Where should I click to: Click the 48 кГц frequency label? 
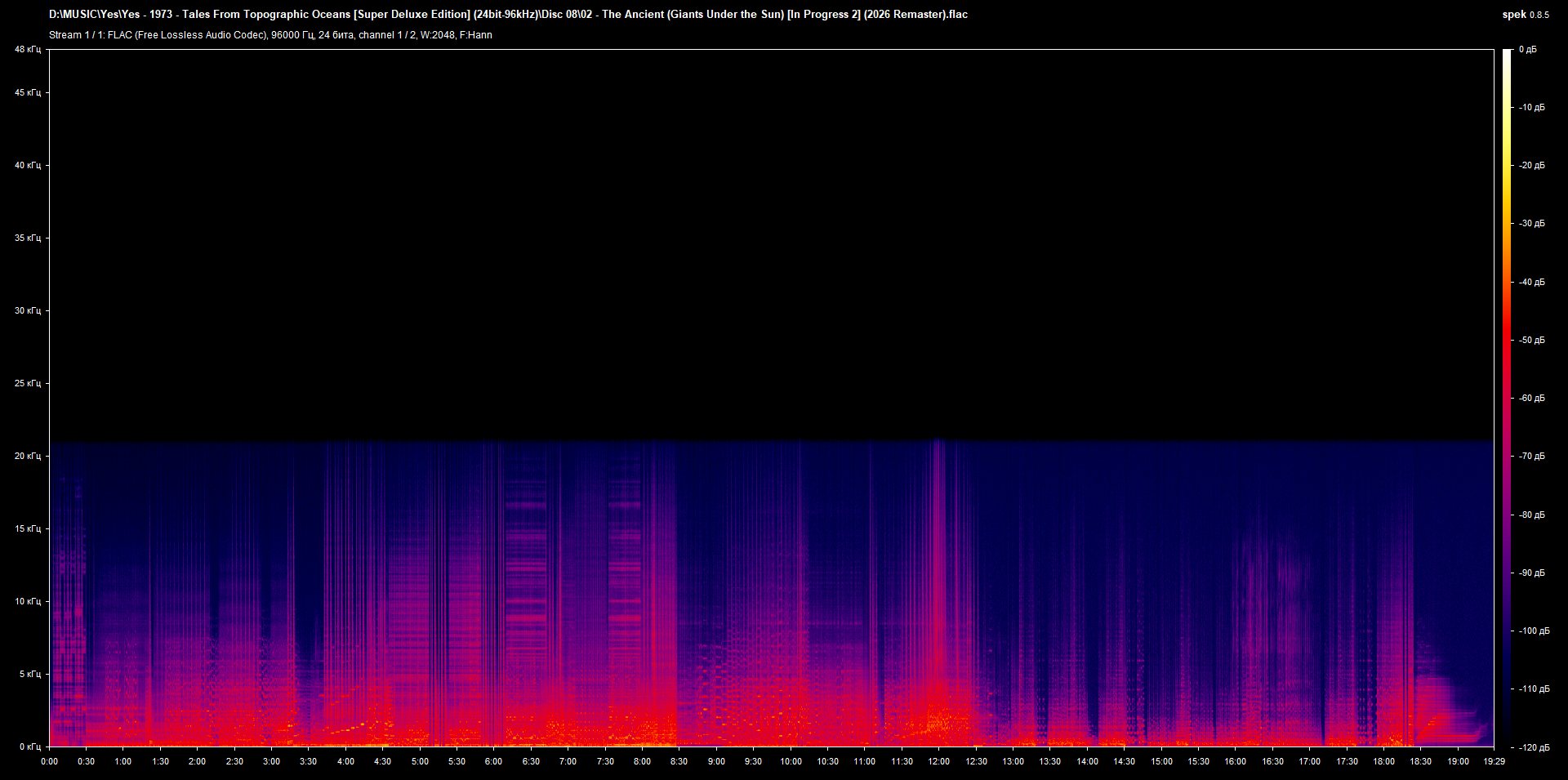point(28,49)
